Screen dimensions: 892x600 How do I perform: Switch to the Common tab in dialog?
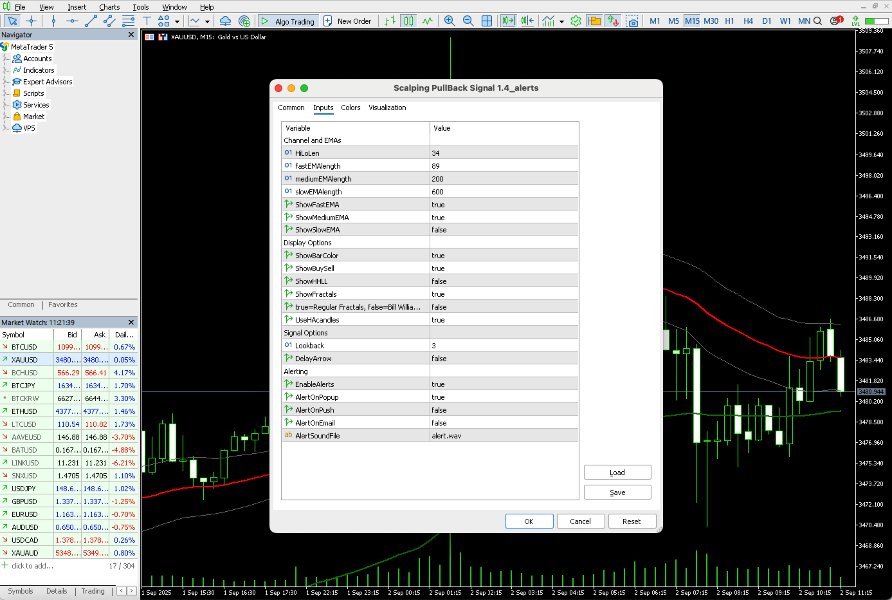tap(291, 107)
